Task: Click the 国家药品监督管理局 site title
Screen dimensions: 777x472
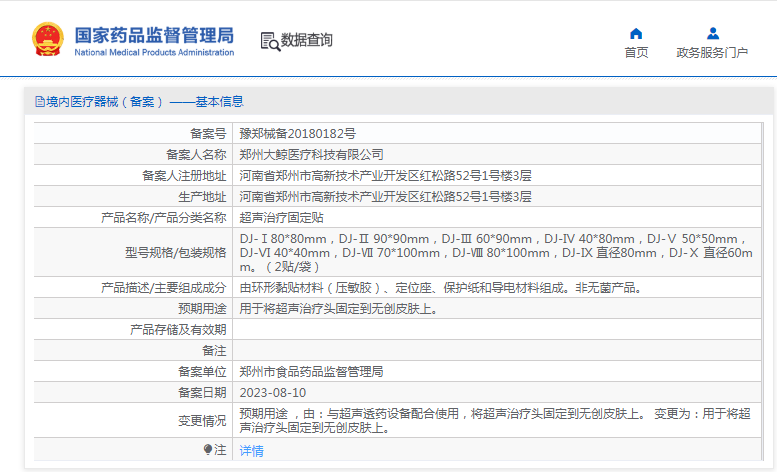Action: click(x=154, y=33)
